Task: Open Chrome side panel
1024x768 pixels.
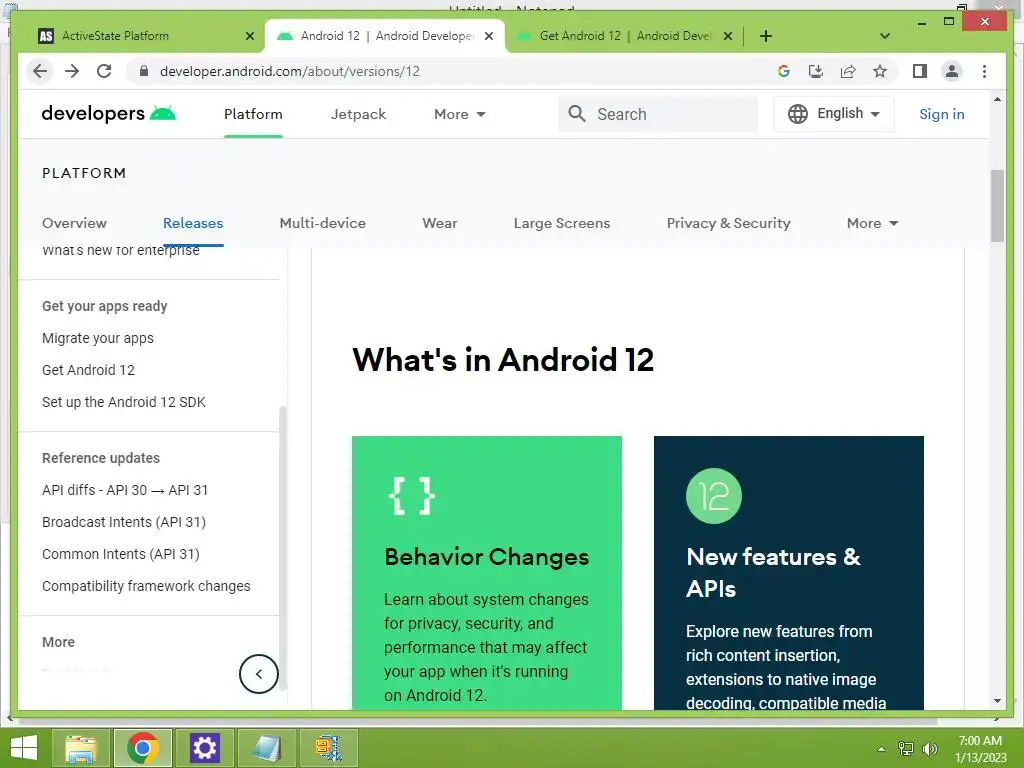Action: click(920, 71)
